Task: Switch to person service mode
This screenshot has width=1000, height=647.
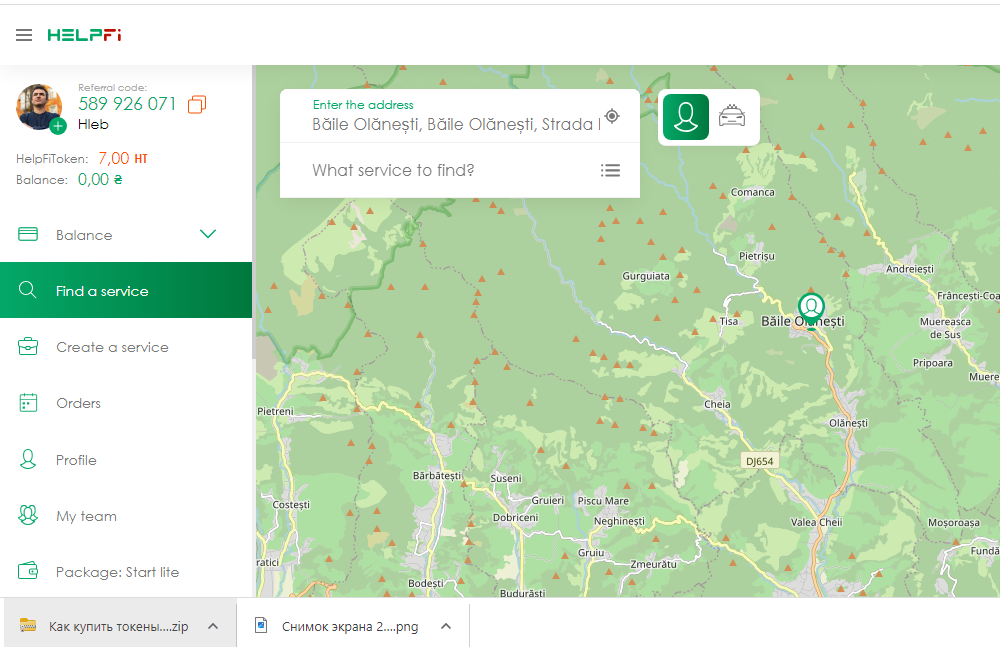Action: pos(685,117)
